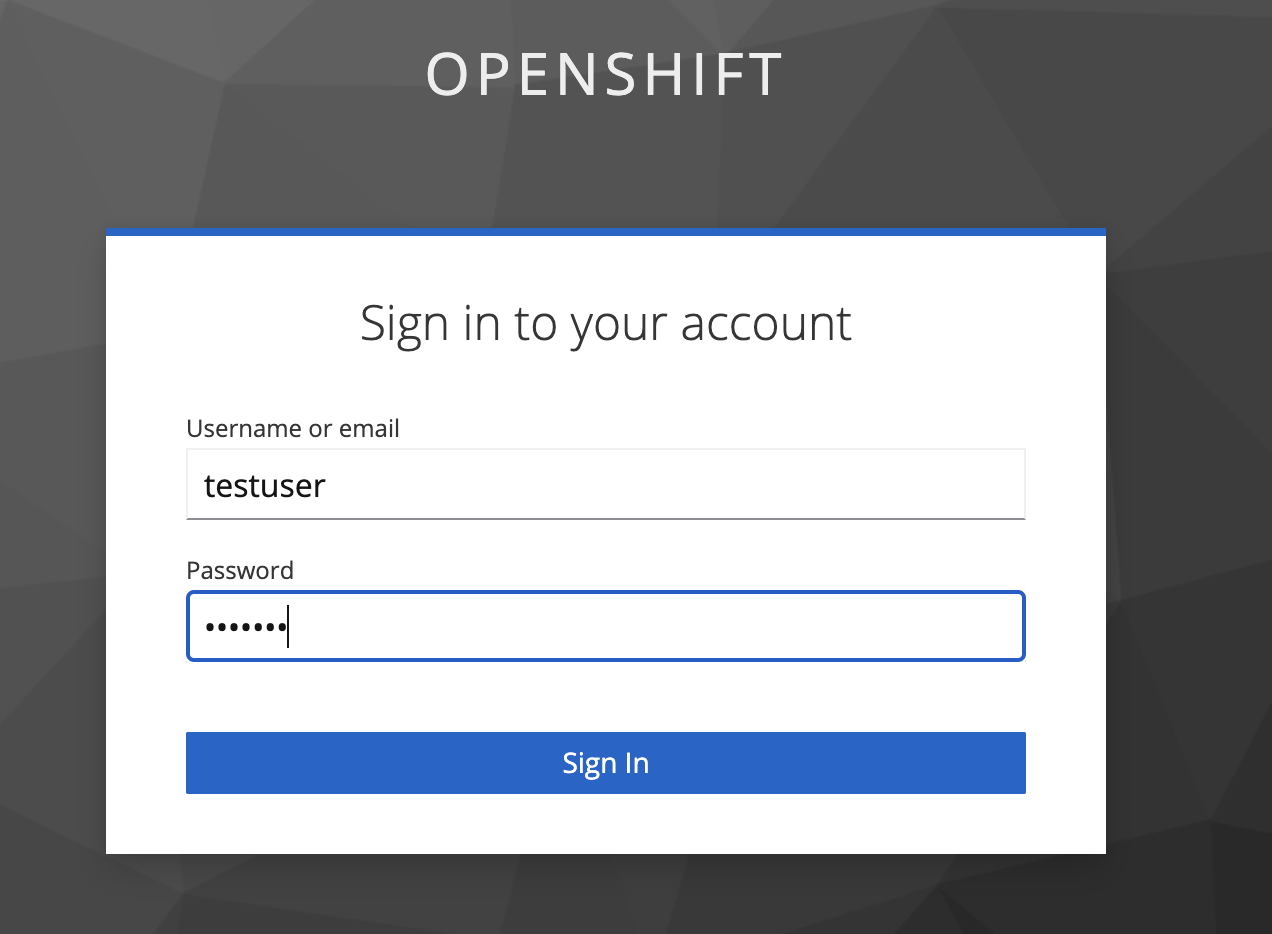Click the Password label

coord(240,570)
